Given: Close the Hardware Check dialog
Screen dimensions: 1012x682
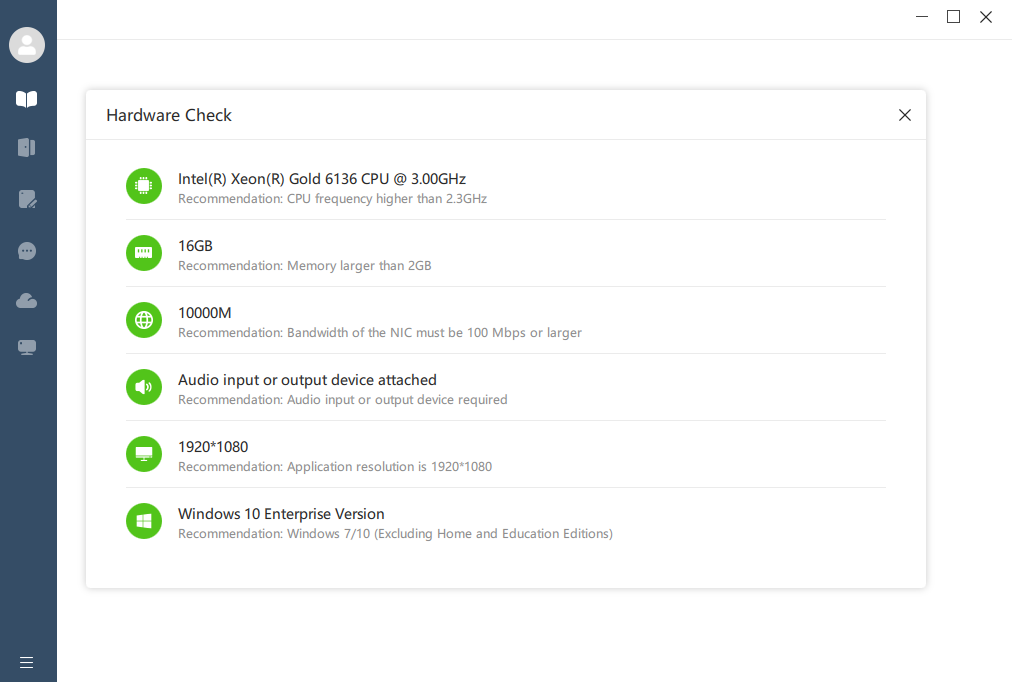Looking at the screenshot, I should pos(905,115).
